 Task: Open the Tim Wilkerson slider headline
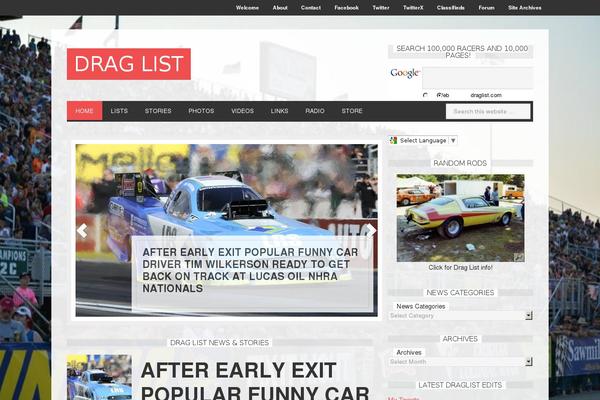(x=250, y=270)
